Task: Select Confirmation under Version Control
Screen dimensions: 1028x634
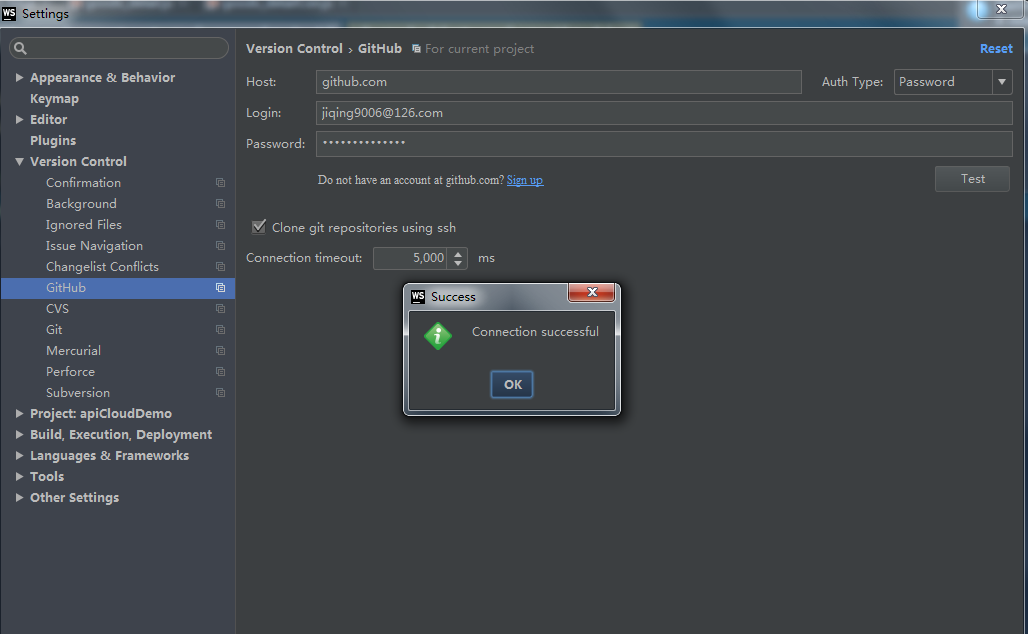Action: click(83, 183)
